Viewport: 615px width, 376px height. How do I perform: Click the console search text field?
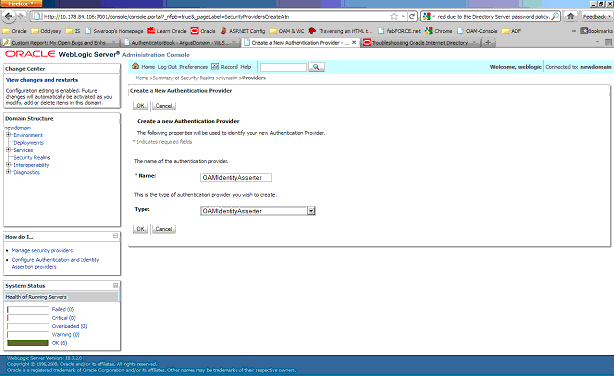coord(283,67)
